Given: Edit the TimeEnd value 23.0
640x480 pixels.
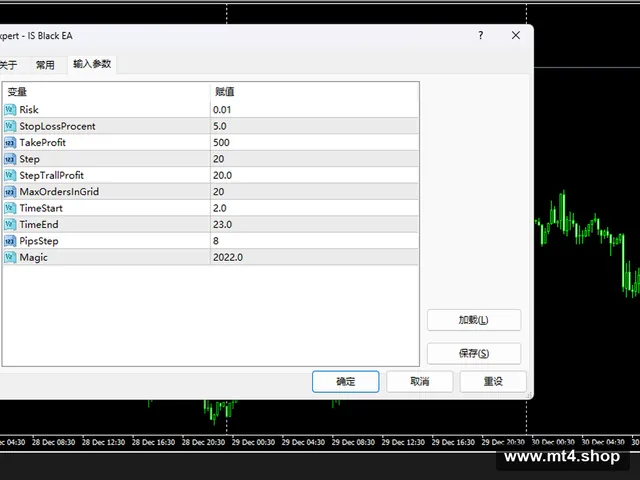Looking at the screenshot, I should pyautogui.click(x=315, y=224).
